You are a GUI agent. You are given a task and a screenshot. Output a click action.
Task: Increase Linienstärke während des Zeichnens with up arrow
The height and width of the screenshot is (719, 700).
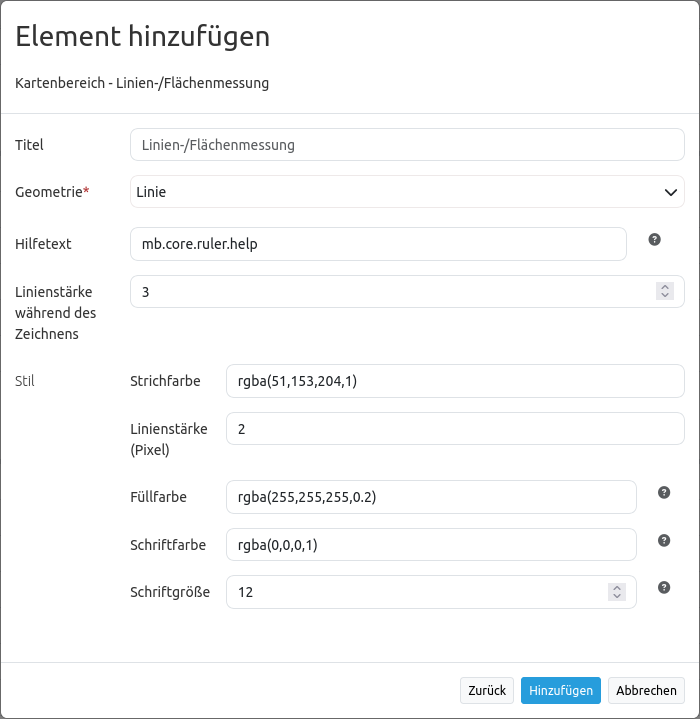(665, 287)
